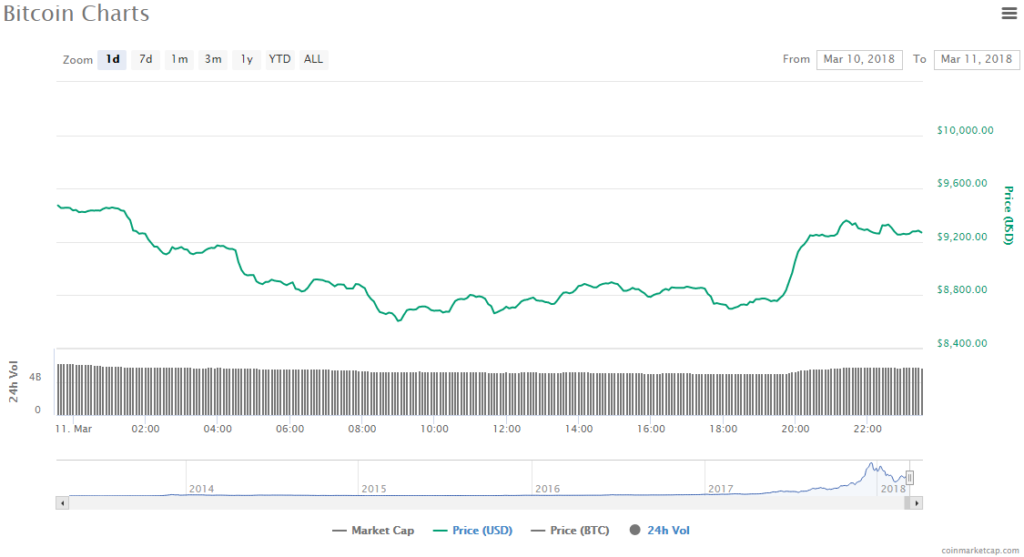This screenshot has height=557, width=1024.
Task: Grab the navigator range handle
Action: 910,478
